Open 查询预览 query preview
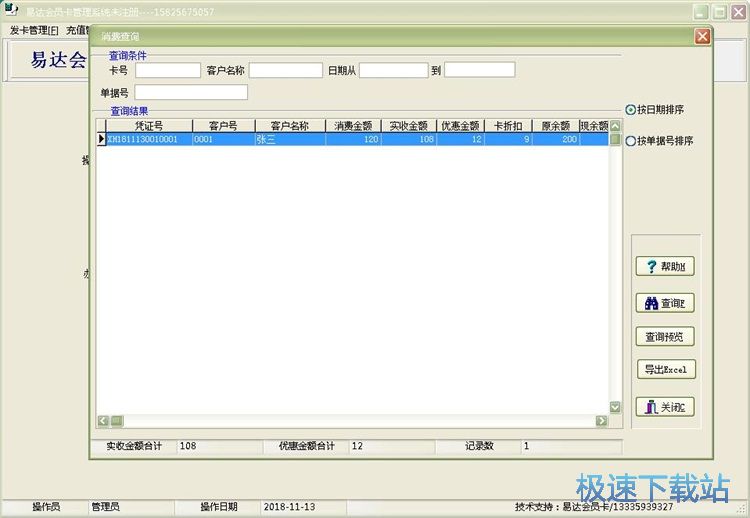Viewport: 750px width, 518px height. pyautogui.click(x=665, y=337)
